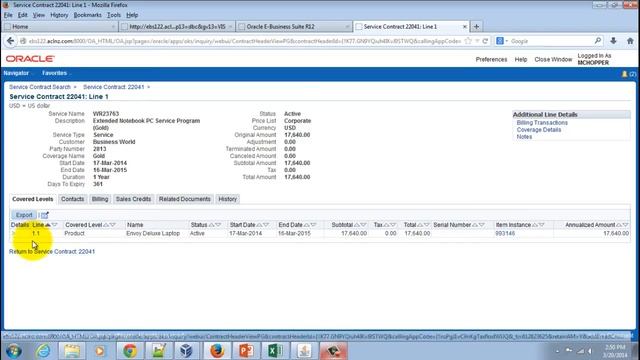Sort End Date column ascending

pos(307,225)
